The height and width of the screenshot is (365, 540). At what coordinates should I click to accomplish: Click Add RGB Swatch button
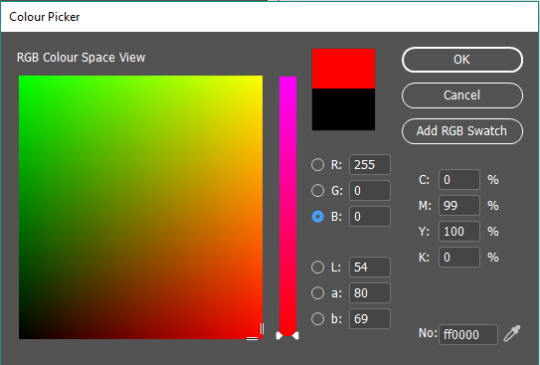click(x=462, y=131)
